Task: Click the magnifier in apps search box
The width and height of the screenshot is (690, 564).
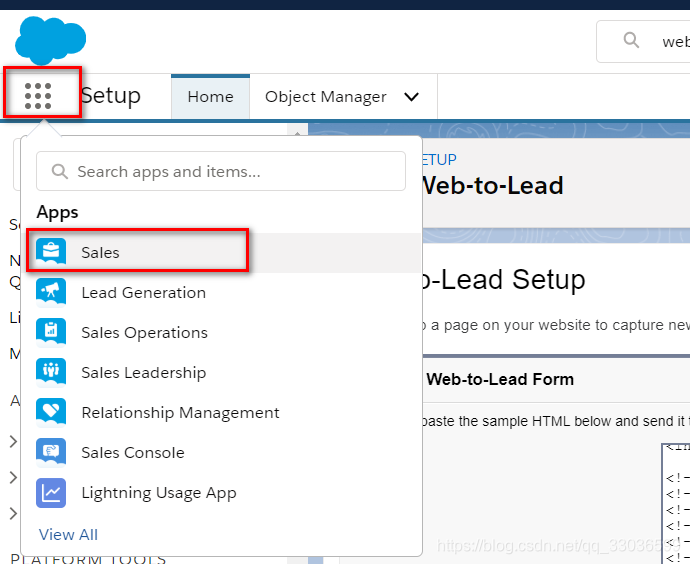Action: (59, 171)
